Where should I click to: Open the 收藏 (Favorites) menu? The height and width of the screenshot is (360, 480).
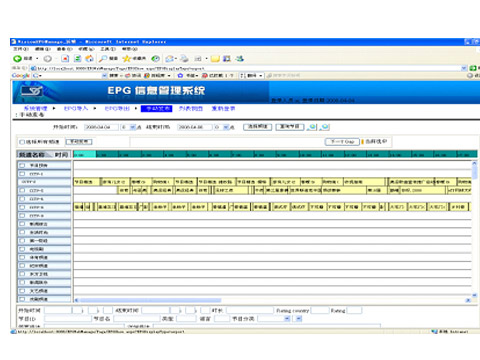(86, 49)
